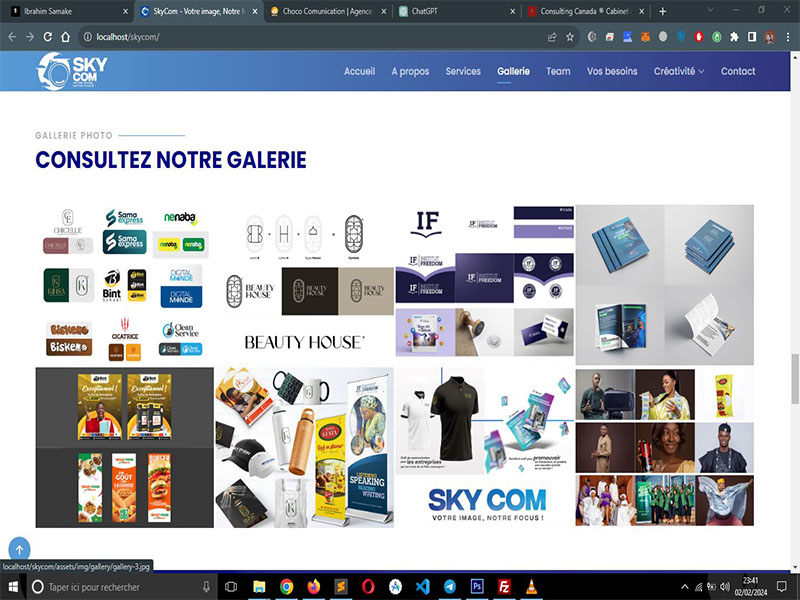Screen dimensions: 800x600
Task: Click the Task View taskbar icon
Action: click(231, 587)
